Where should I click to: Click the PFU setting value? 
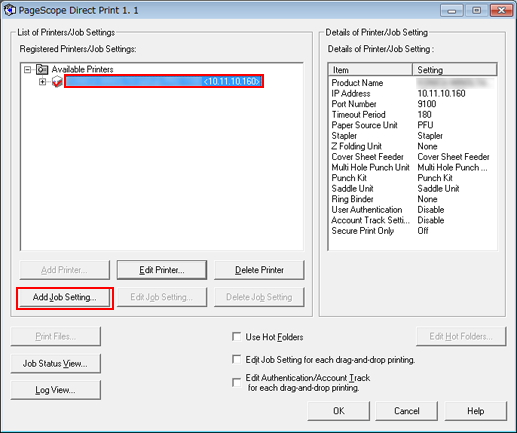pyautogui.click(x=425, y=125)
